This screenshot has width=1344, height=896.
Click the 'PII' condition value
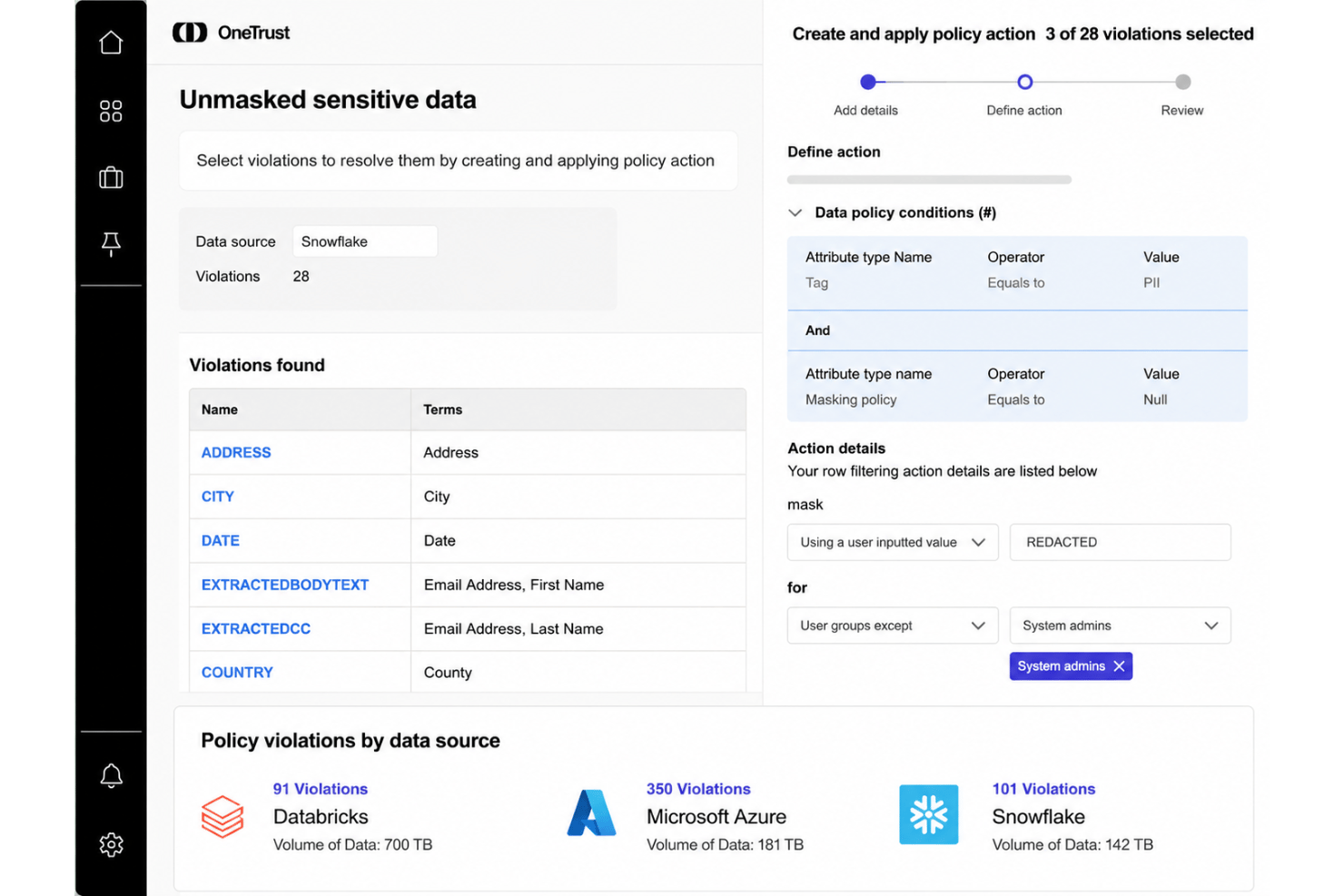(1151, 282)
